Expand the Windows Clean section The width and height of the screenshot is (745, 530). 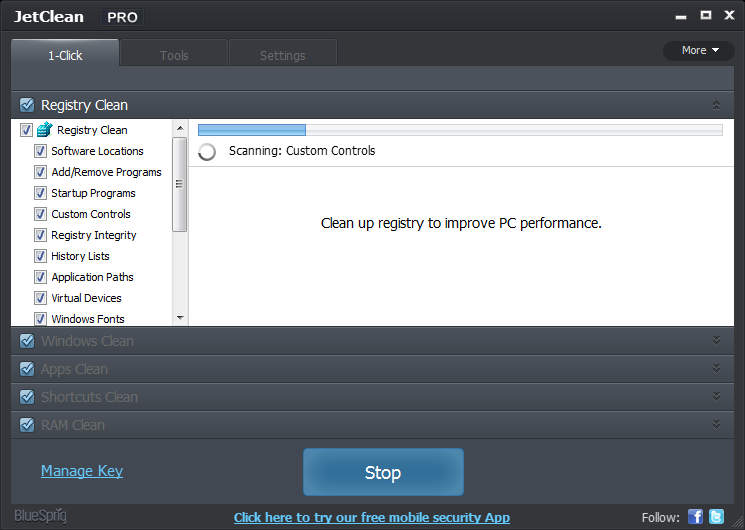[x=716, y=341]
